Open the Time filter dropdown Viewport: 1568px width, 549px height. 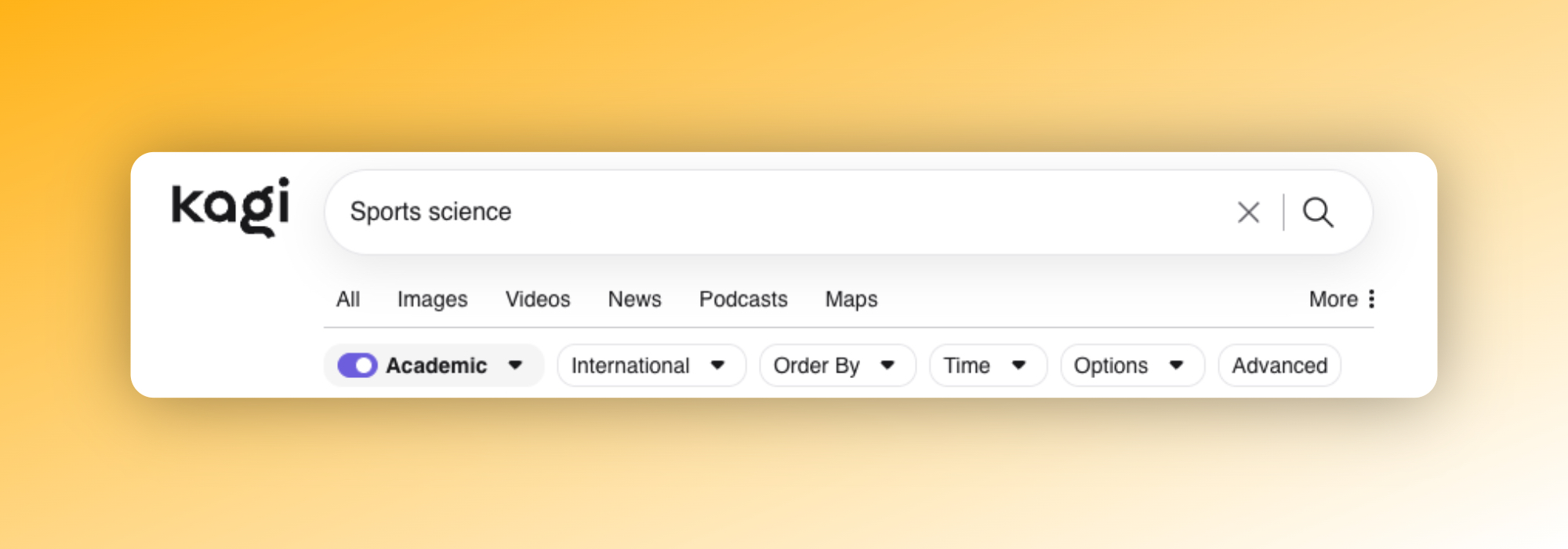987,365
